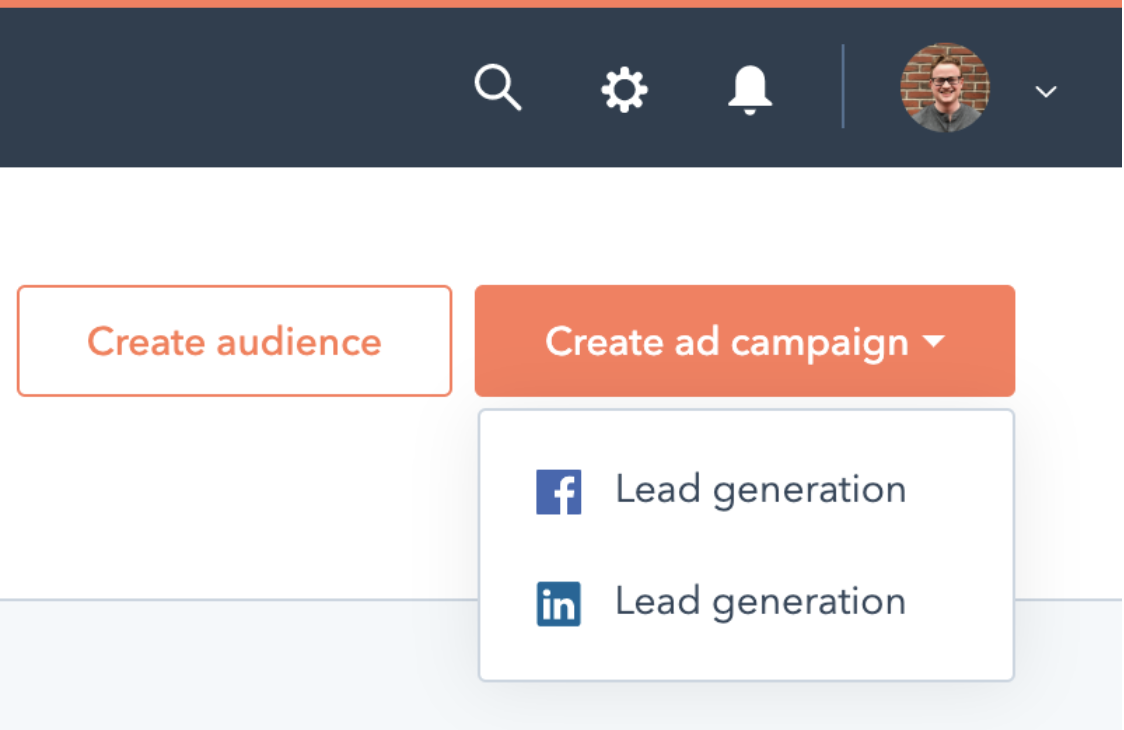Open search with the magnifier icon
1124x730 pixels.
click(x=497, y=88)
